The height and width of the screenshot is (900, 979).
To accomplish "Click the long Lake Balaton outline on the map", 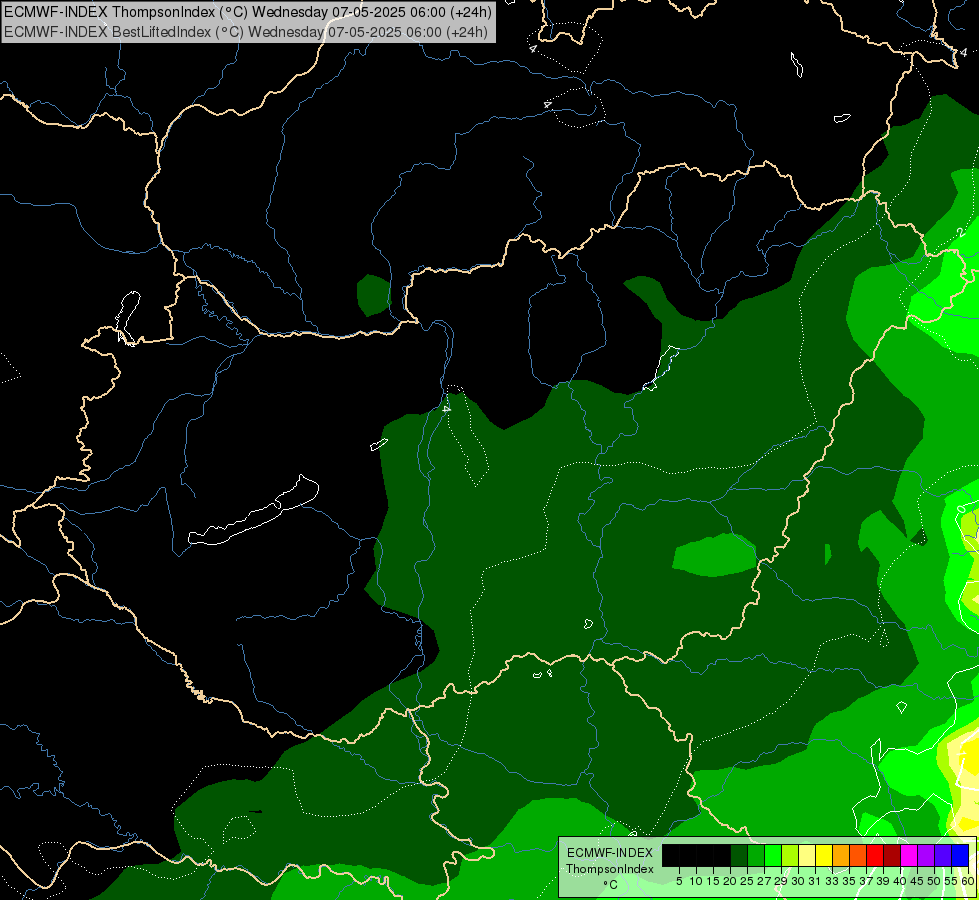I will [253, 512].
